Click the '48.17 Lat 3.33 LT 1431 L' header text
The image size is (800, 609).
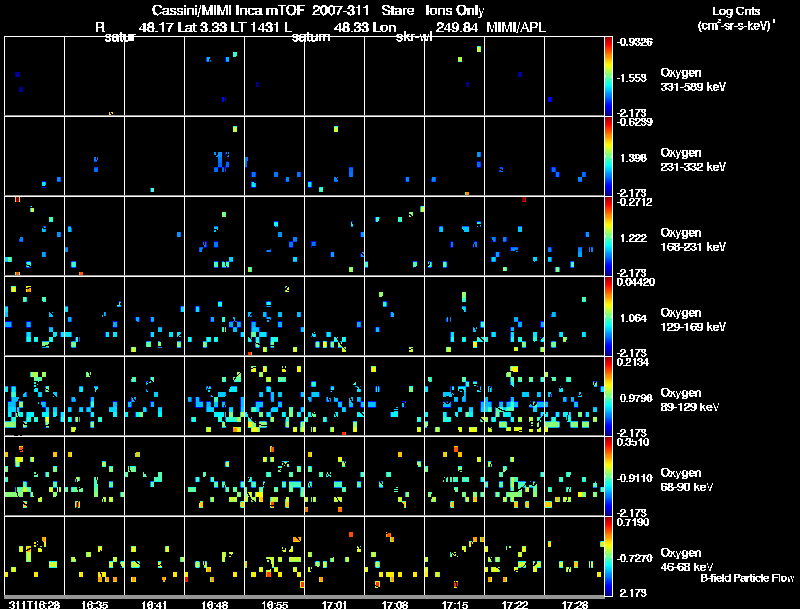coord(215,27)
